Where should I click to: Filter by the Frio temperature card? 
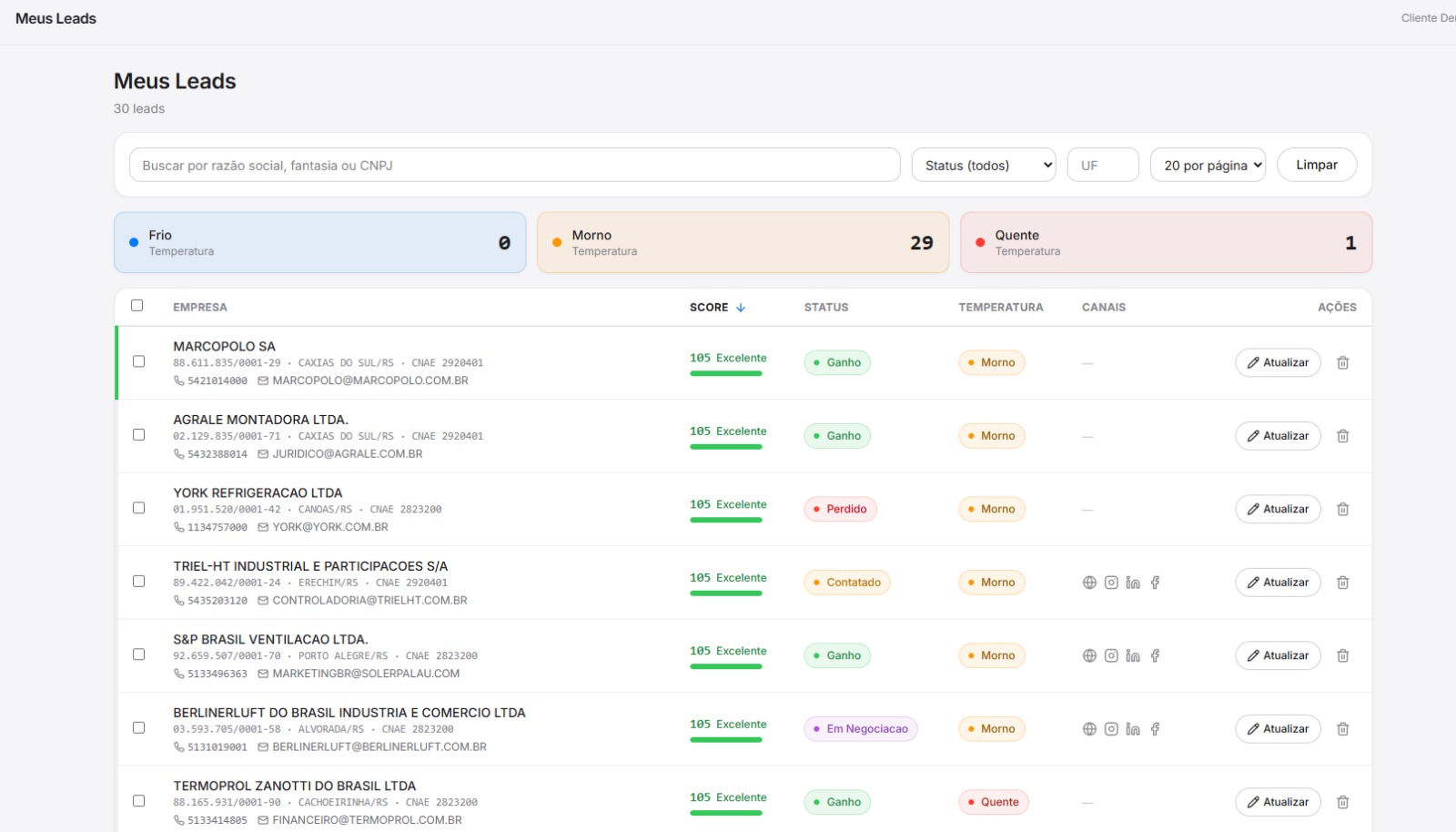320,242
